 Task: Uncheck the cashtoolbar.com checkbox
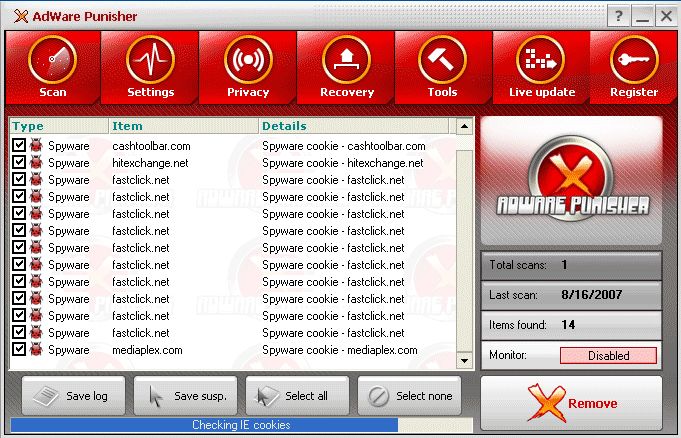point(19,145)
